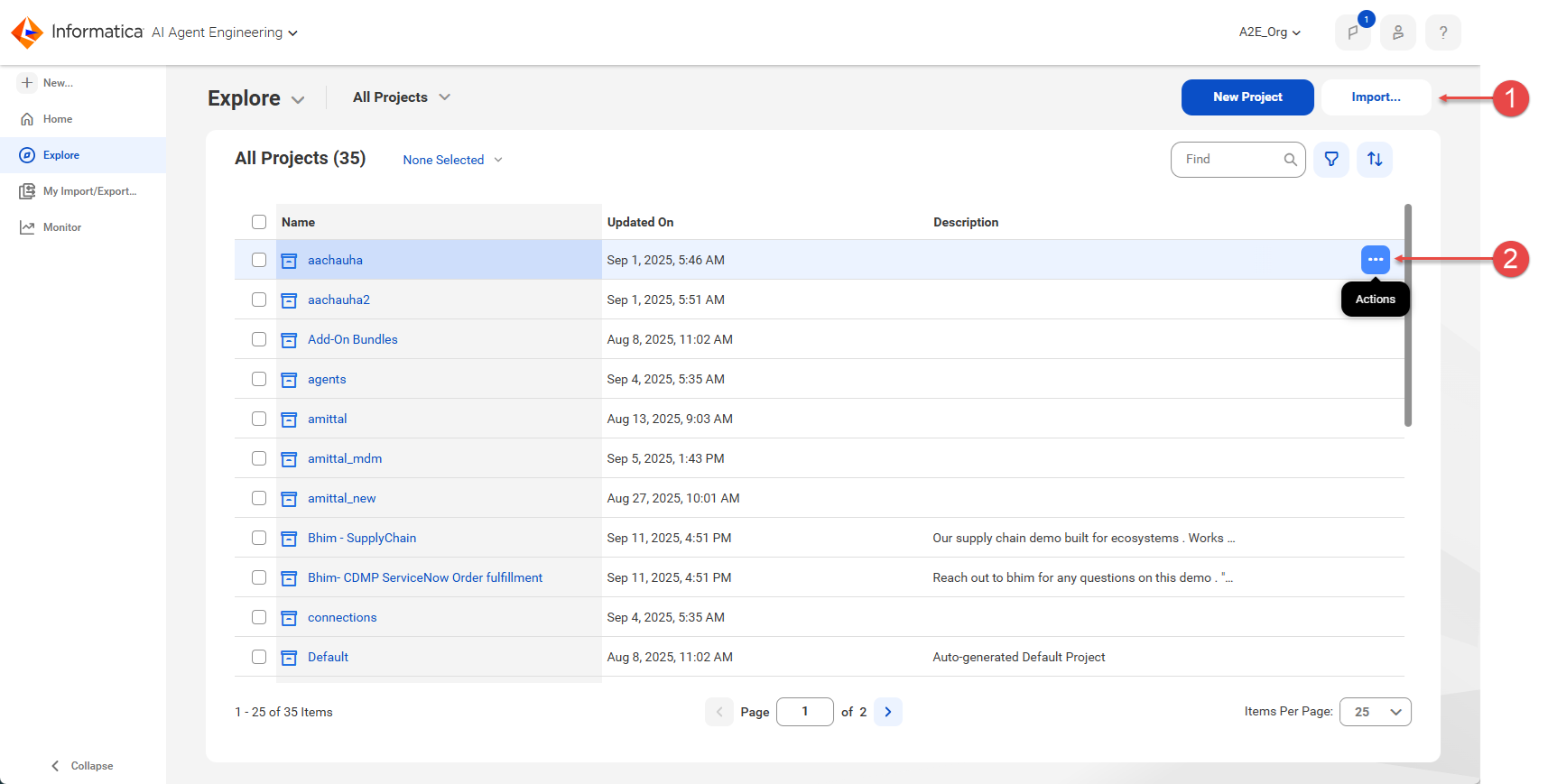Check the amittal row checkbox

click(x=259, y=419)
